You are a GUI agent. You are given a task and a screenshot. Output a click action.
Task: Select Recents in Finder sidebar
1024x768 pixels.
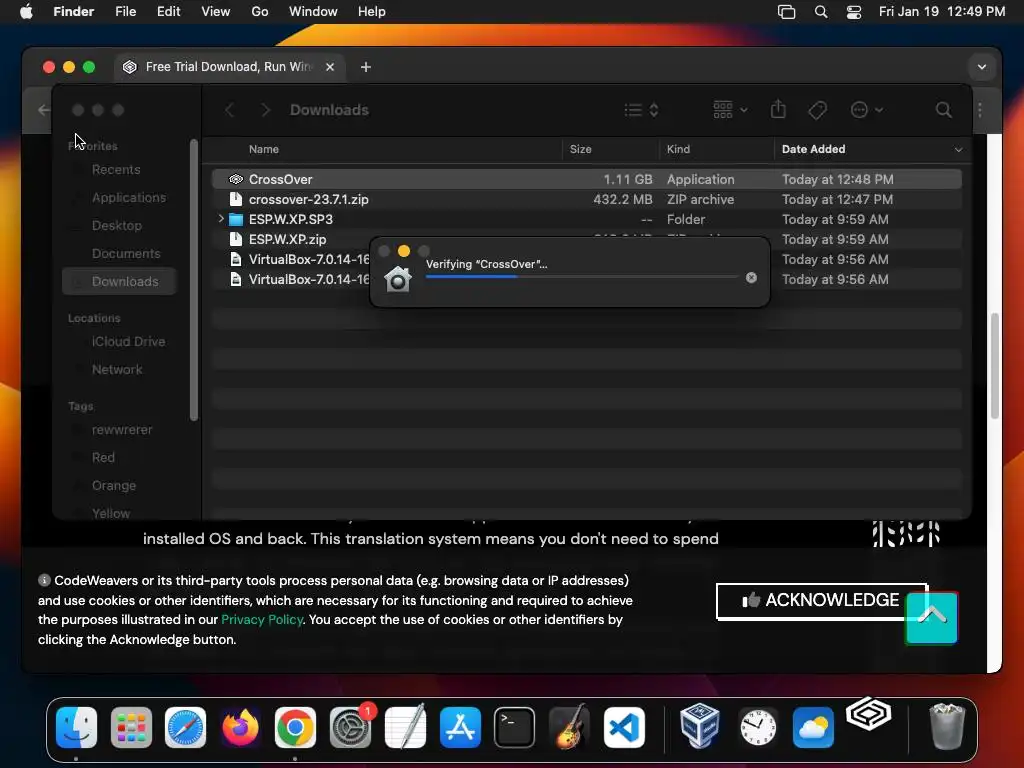(116, 170)
